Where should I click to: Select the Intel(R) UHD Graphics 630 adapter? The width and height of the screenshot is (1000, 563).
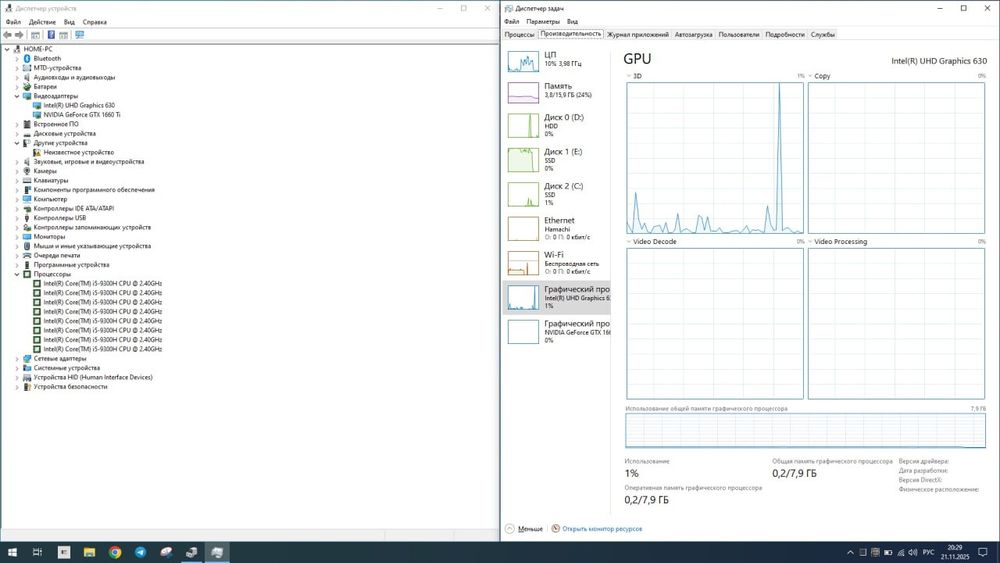(x=79, y=105)
